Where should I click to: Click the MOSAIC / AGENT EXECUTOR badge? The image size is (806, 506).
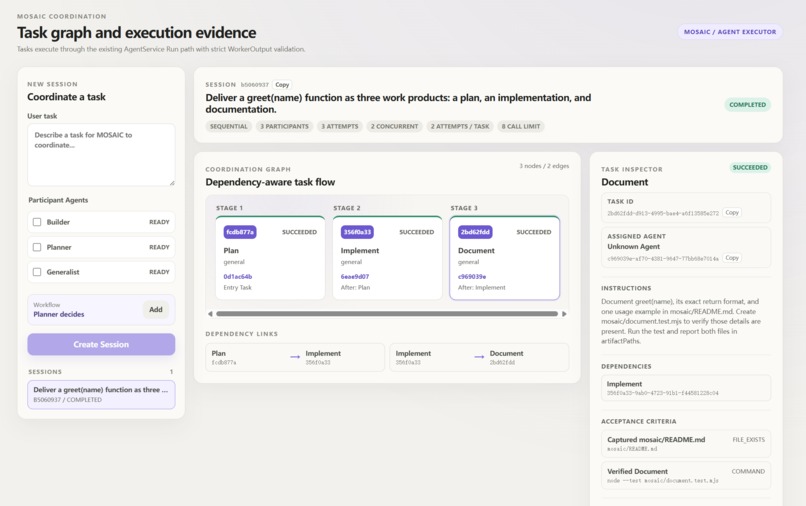[x=730, y=32]
